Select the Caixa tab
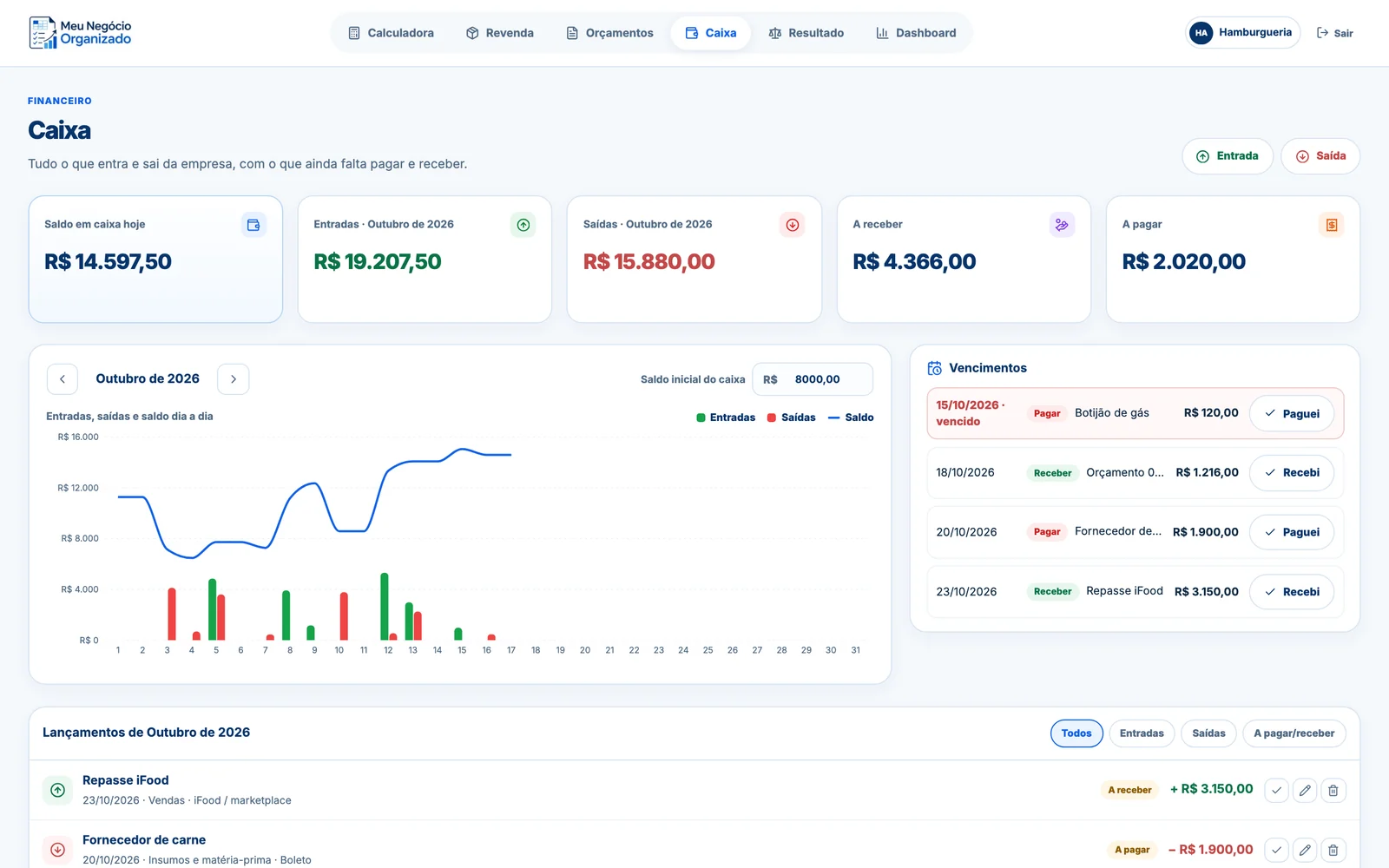Image resolution: width=1389 pixels, height=868 pixels. (x=711, y=33)
